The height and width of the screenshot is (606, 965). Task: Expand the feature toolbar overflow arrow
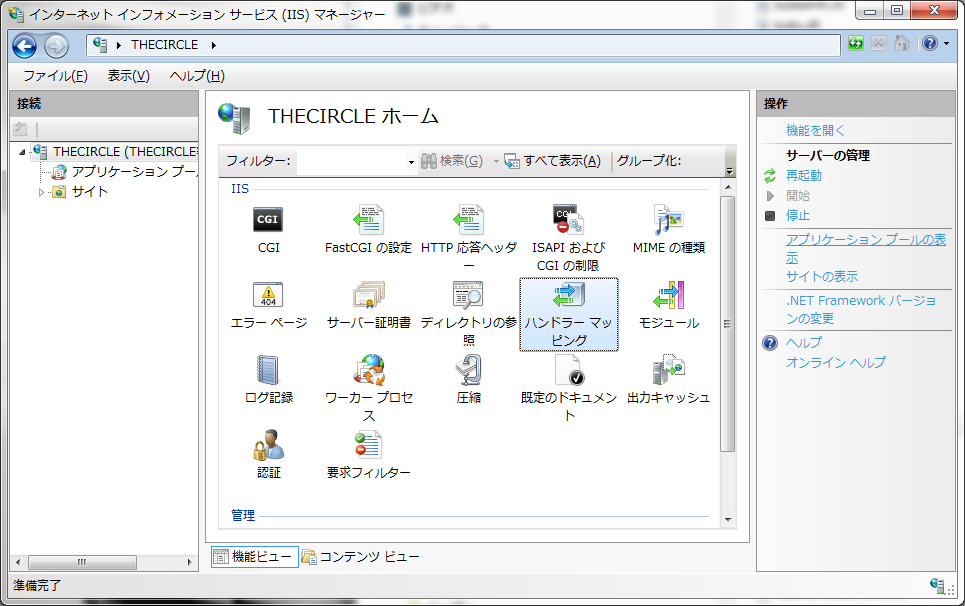[729, 172]
